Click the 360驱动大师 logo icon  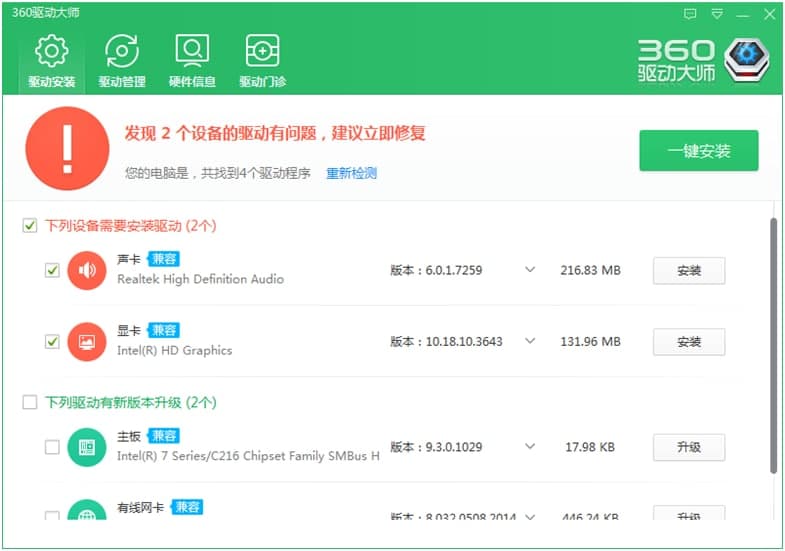746,61
